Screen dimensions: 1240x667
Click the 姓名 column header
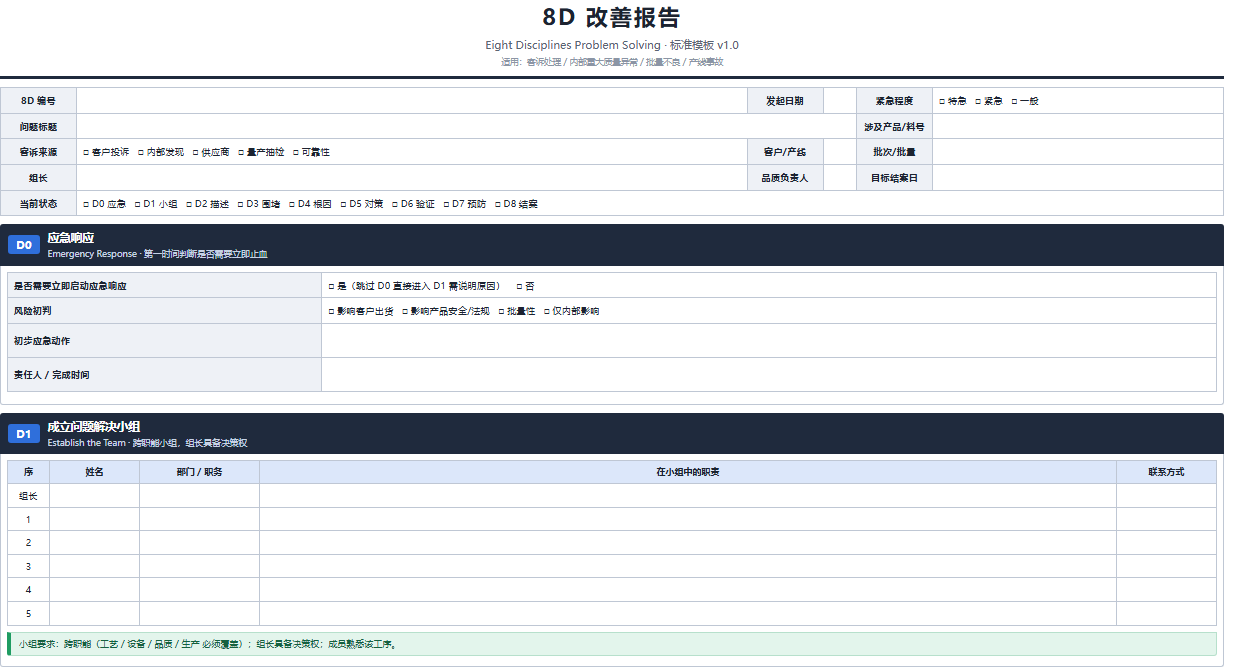click(x=95, y=472)
